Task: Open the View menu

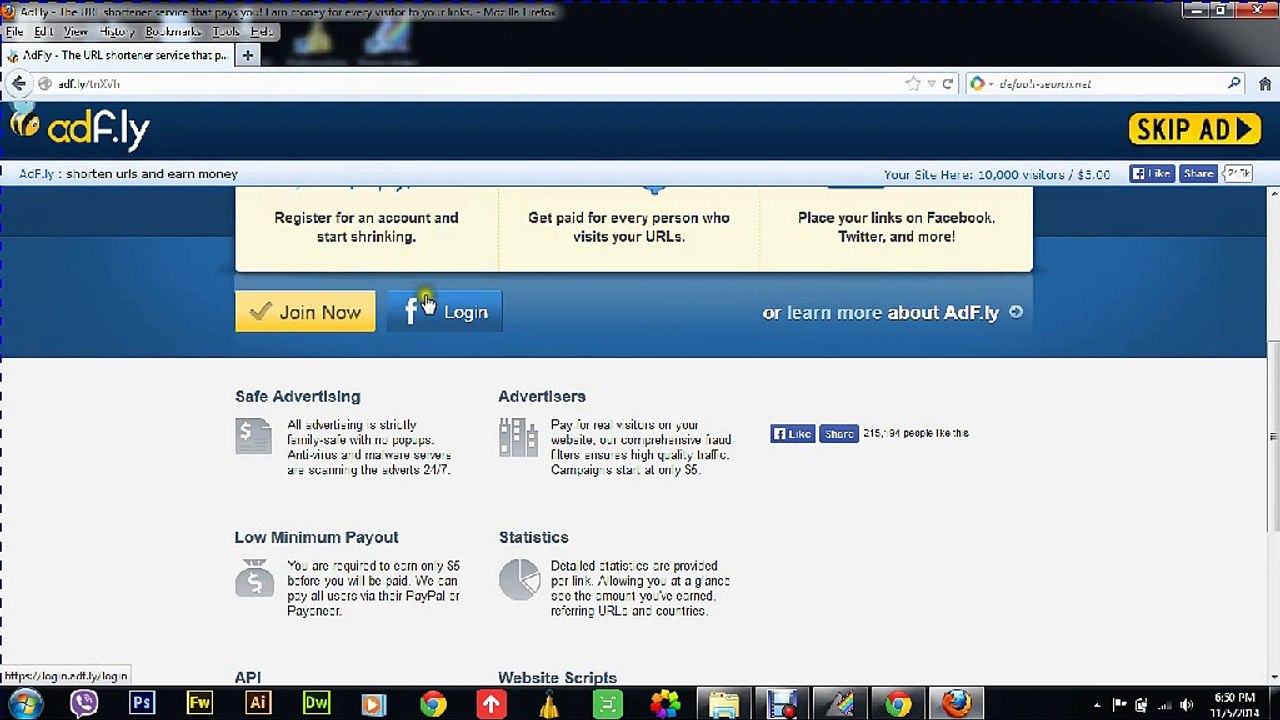Action: (x=76, y=32)
